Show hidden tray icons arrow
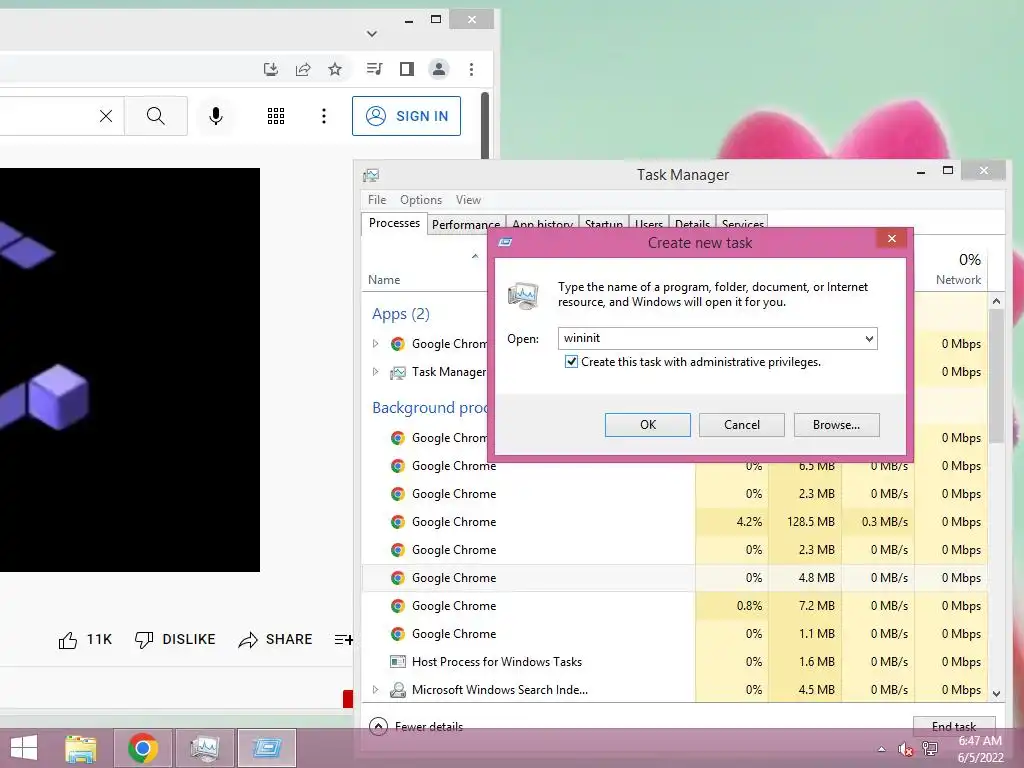This screenshot has height=768, width=1024. (882, 749)
